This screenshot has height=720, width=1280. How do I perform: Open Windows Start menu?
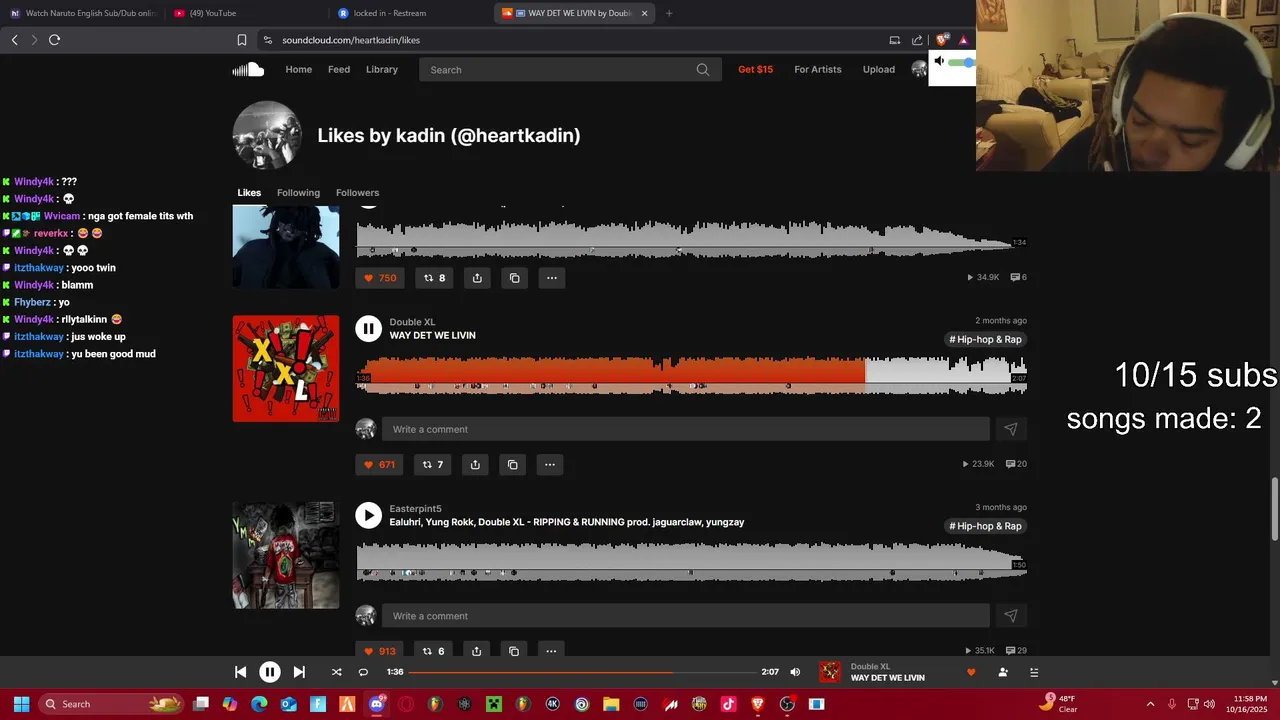[21, 704]
